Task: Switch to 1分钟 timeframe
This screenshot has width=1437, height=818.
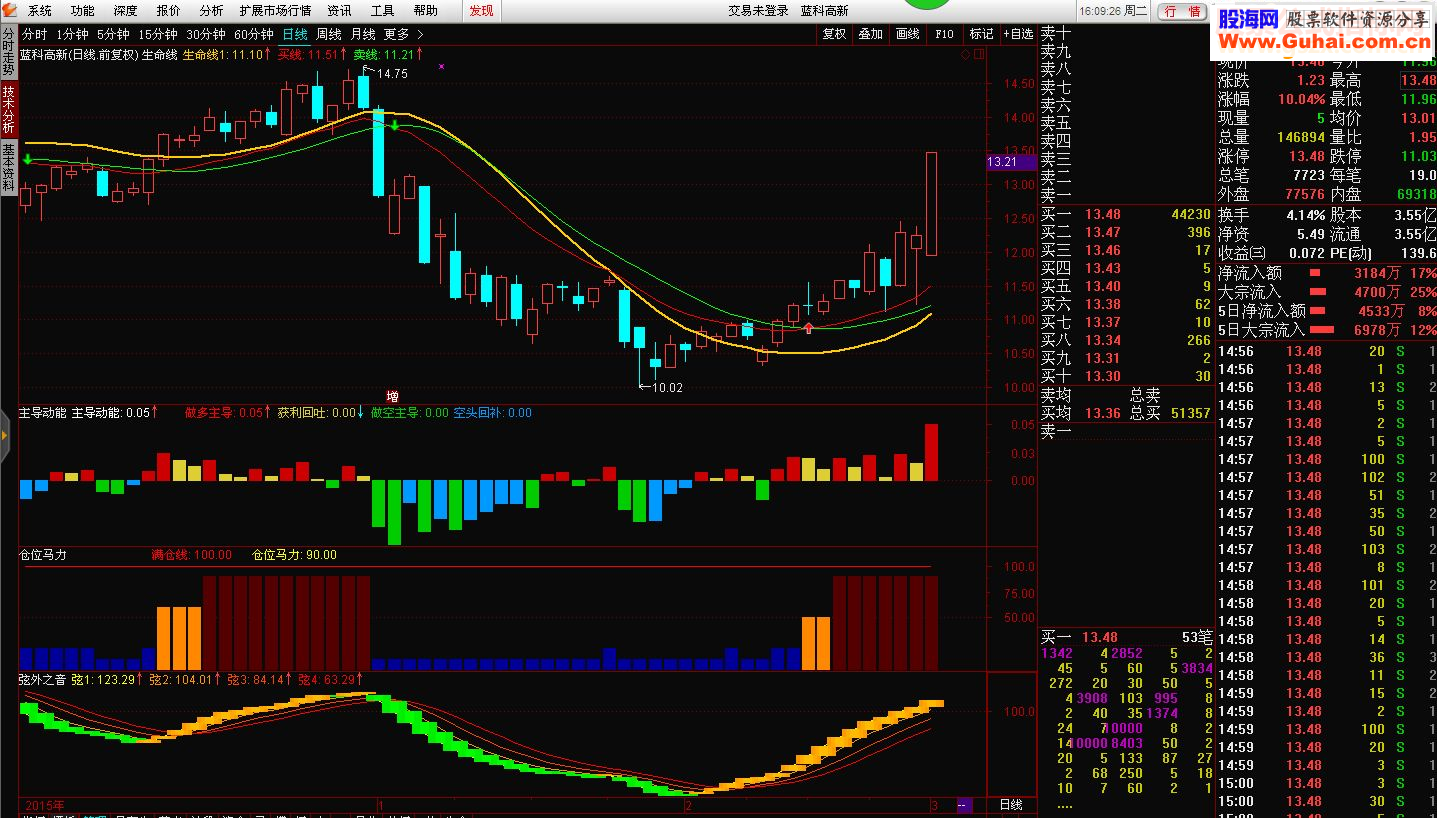Action: [x=72, y=34]
